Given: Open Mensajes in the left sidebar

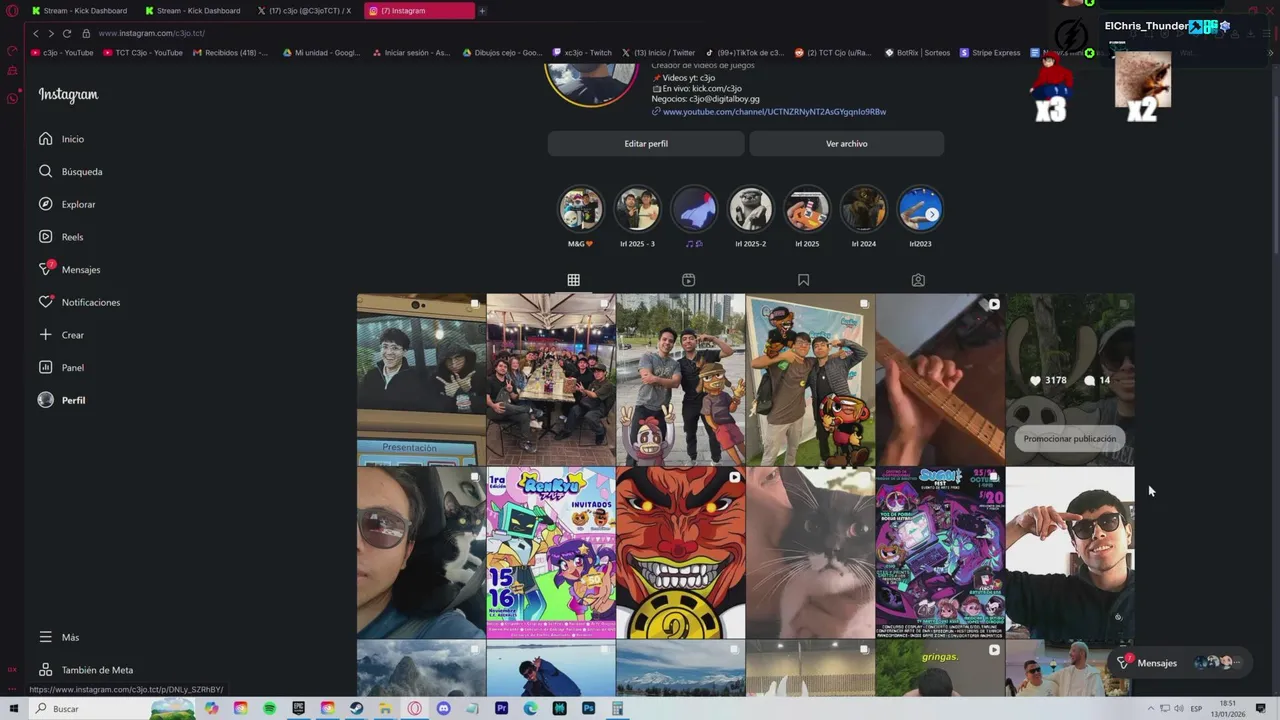Looking at the screenshot, I should tap(69, 270).
